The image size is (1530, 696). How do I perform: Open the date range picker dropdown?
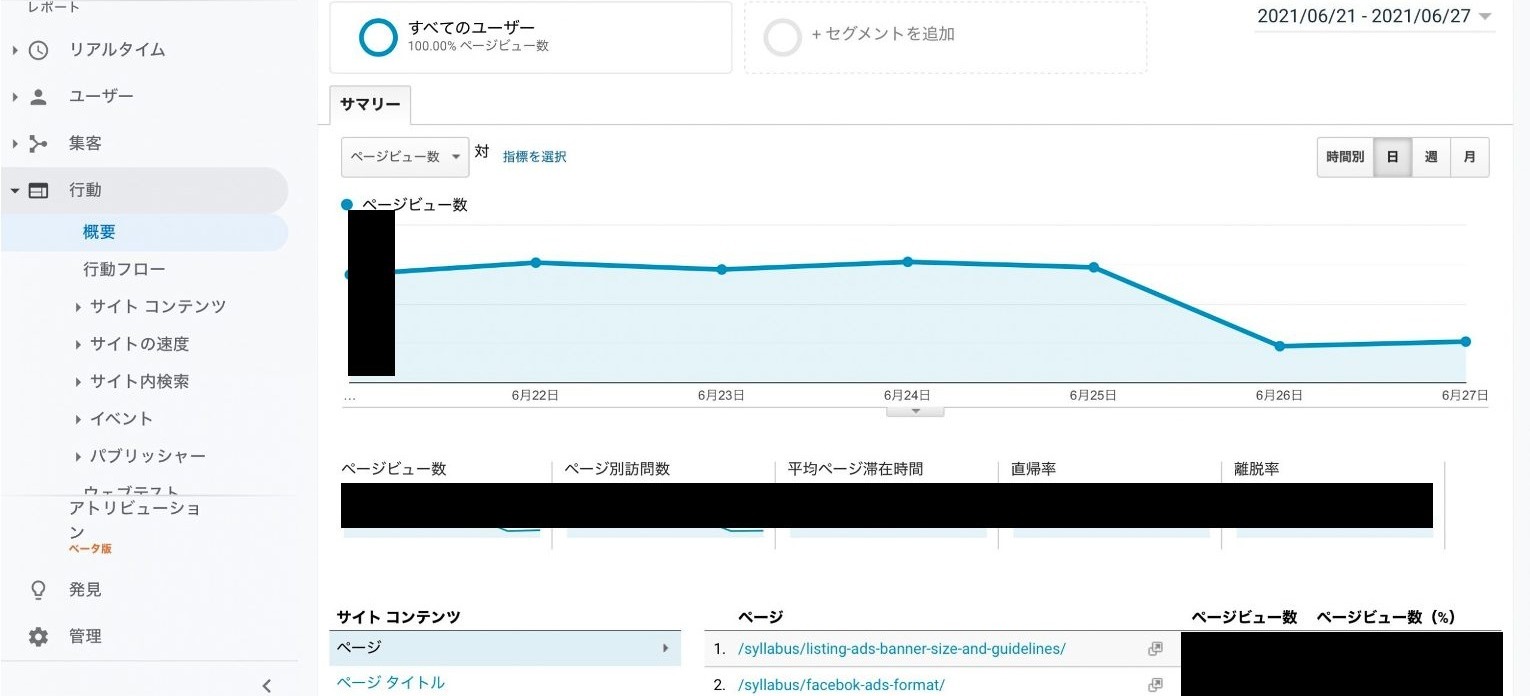[x=1375, y=16]
